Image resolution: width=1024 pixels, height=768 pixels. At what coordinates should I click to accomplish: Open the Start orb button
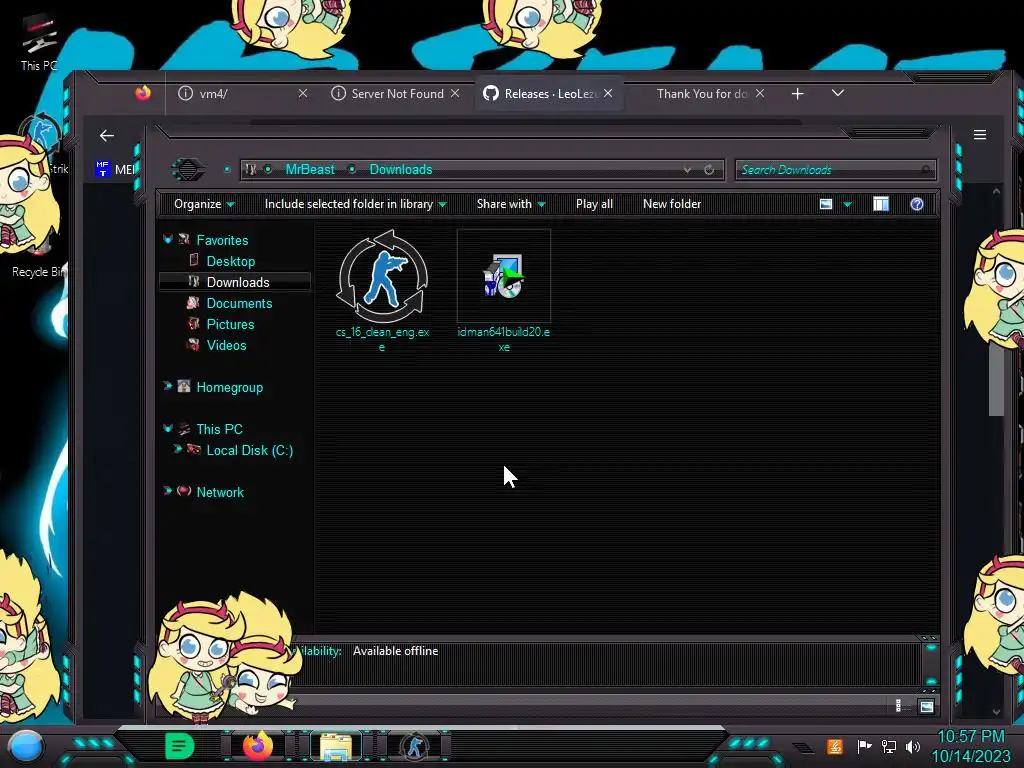tap(25, 747)
